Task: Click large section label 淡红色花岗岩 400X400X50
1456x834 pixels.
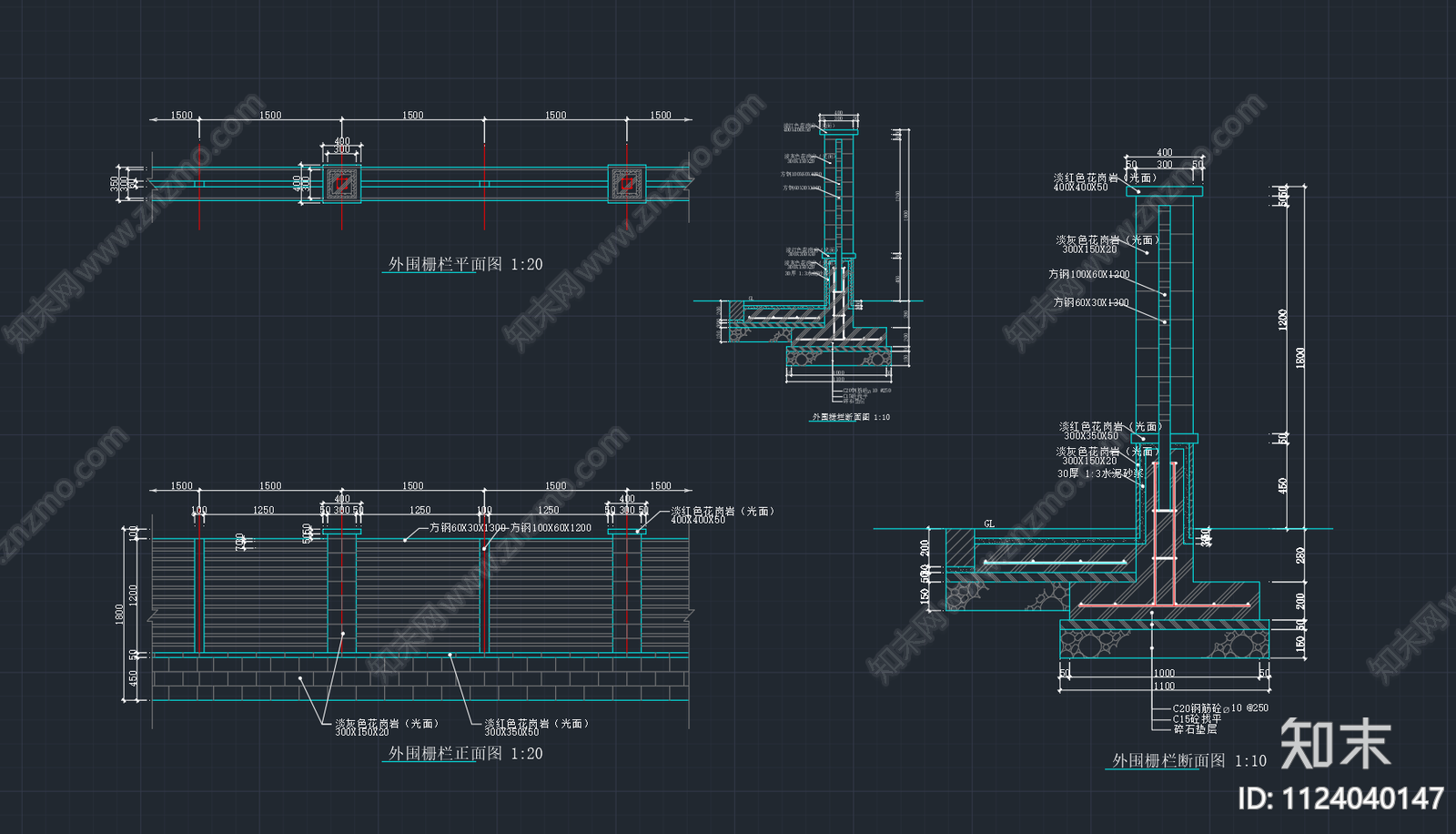Action: coord(1106,182)
